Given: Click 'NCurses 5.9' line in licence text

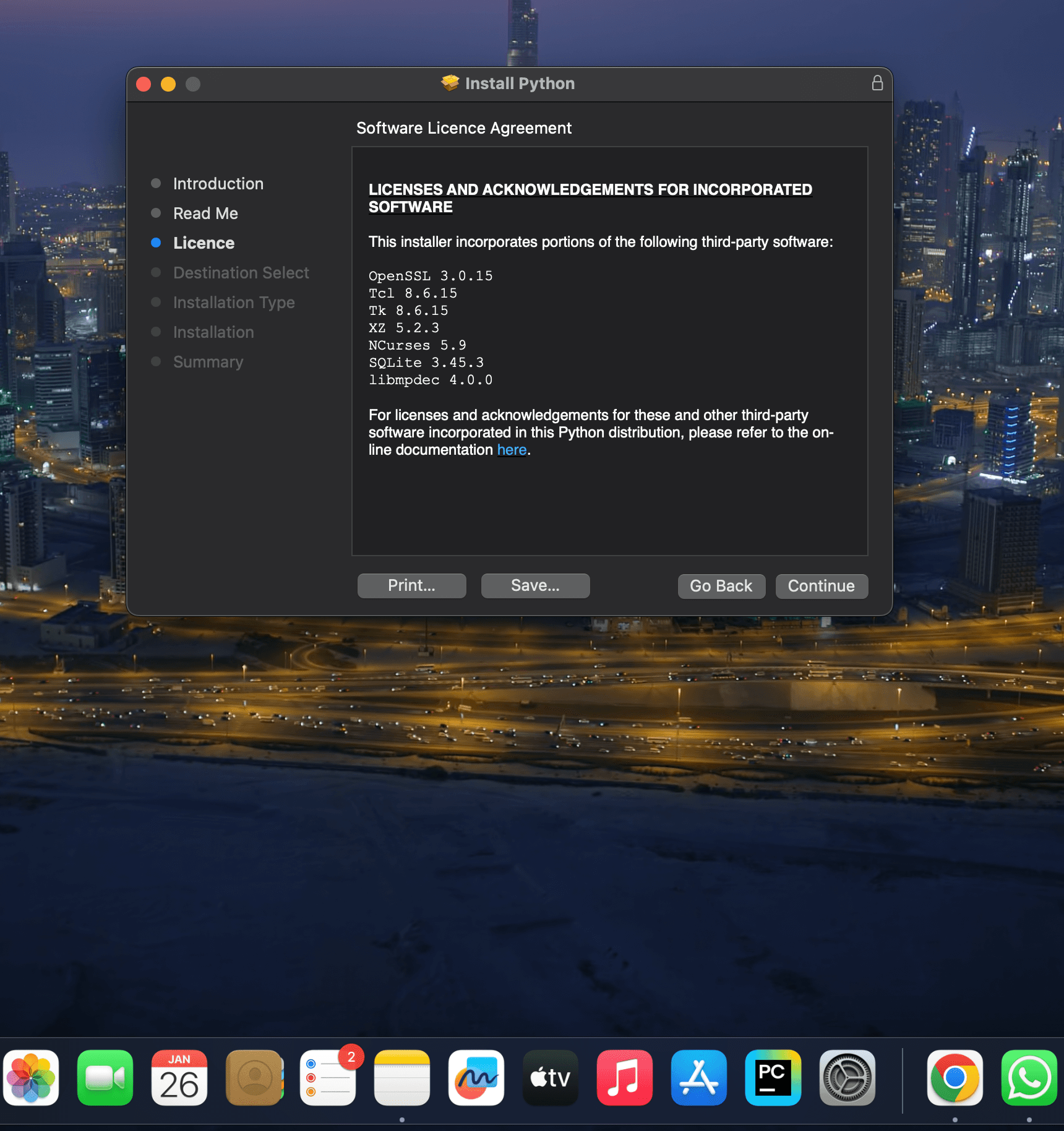Looking at the screenshot, I should pos(418,345).
